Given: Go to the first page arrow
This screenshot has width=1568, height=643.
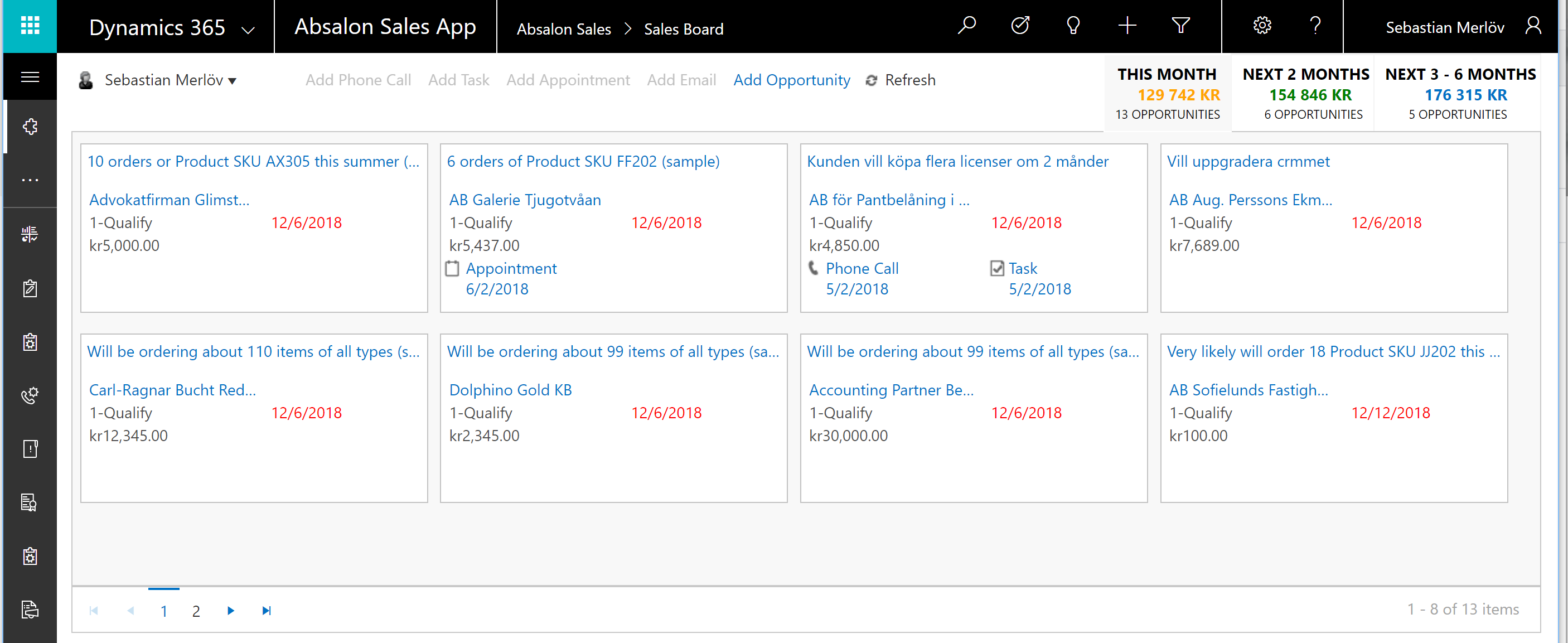Looking at the screenshot, I should pyautogui.click(x=93, y=611).
